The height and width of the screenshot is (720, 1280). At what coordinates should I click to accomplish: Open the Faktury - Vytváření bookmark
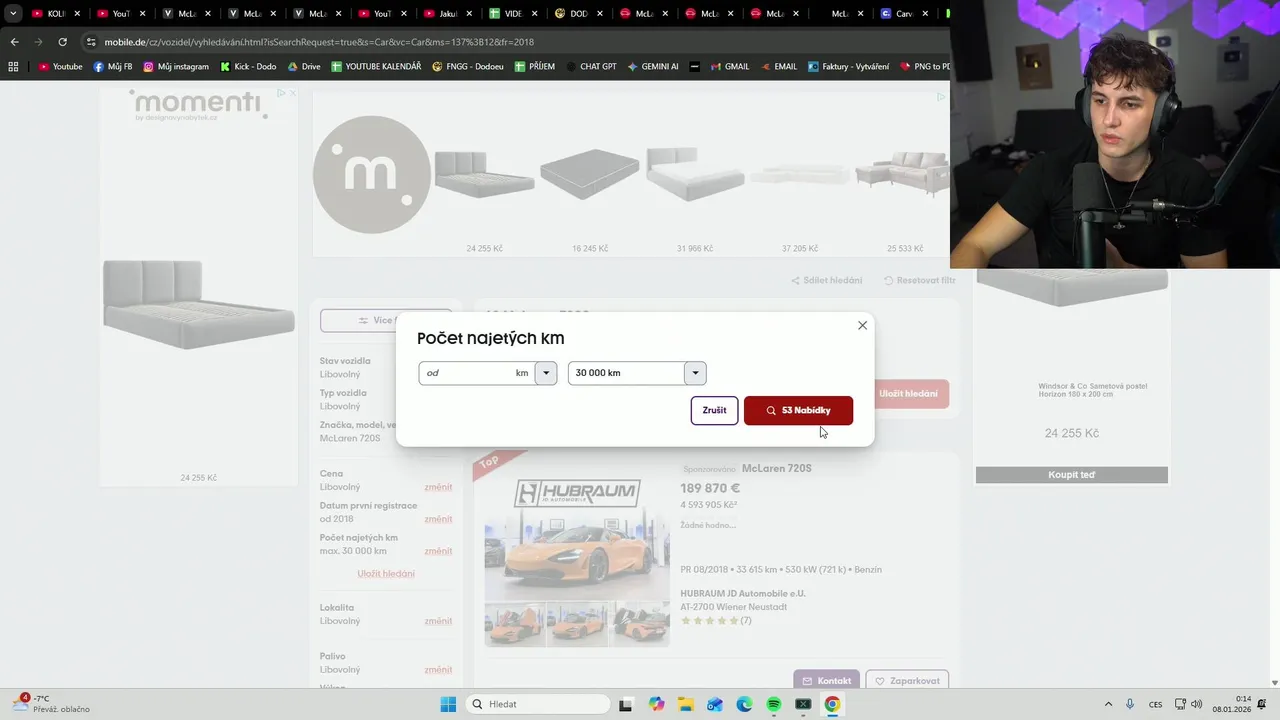pyautogui.click(x=847, y=66)
